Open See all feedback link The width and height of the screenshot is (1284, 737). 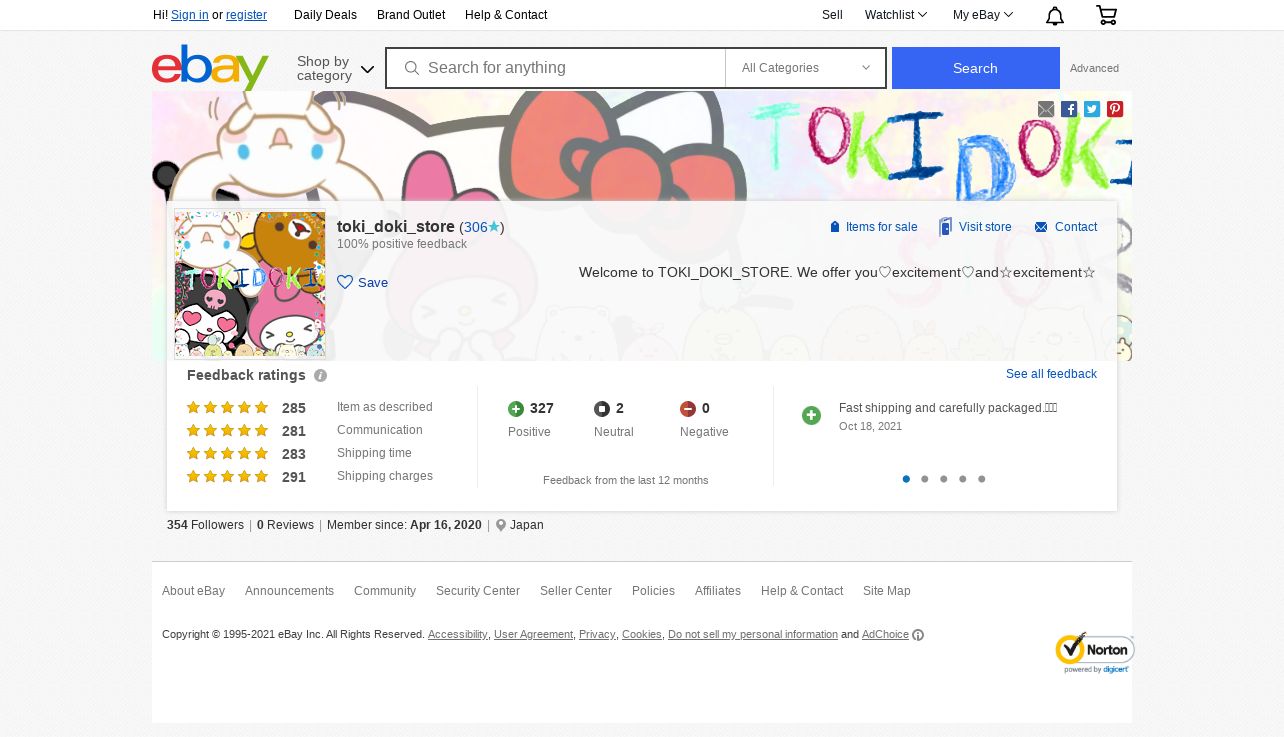point(1051,374)
